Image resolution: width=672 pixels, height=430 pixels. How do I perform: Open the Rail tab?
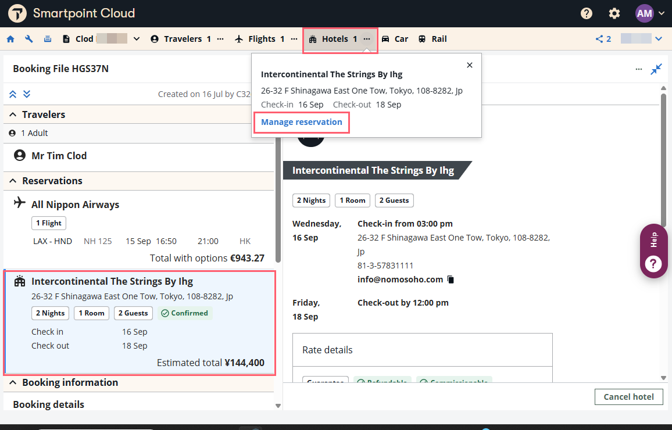(432, 39)
